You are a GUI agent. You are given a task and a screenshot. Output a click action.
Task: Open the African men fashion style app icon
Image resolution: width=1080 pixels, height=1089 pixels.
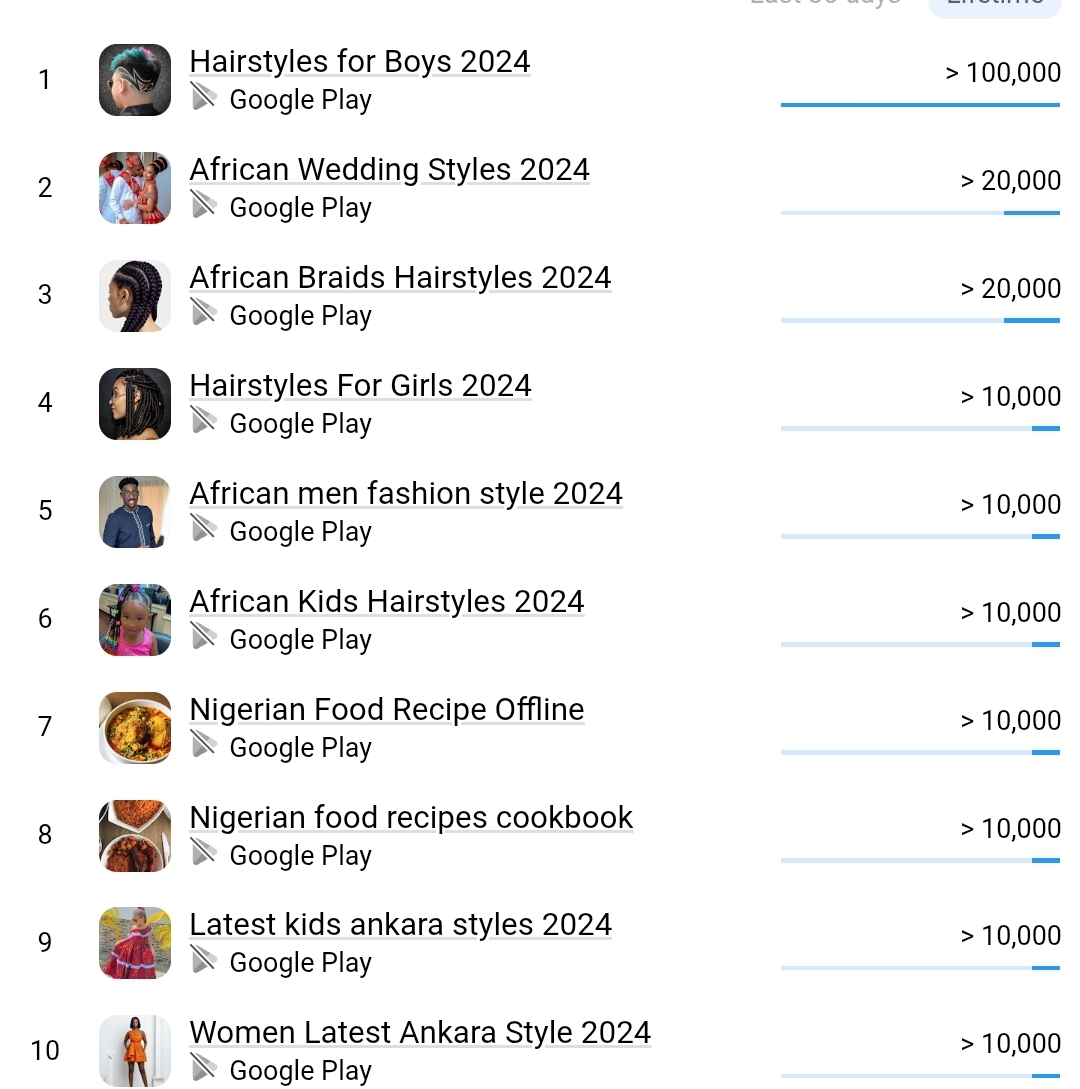135,512
